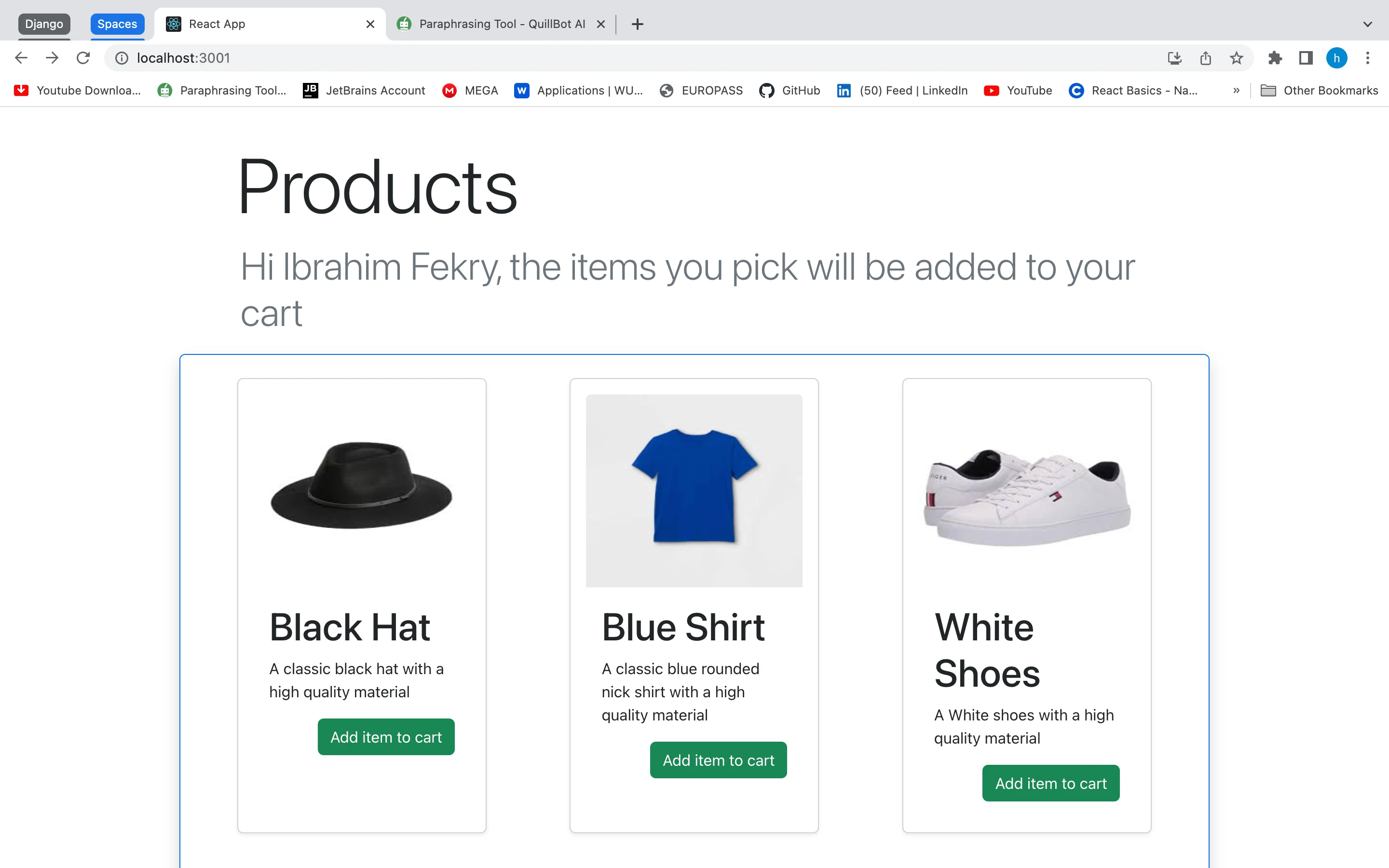The width and height of the screenshot is (1389, 868).
Task: Reload the localhost page
Action: coord(83,58)
